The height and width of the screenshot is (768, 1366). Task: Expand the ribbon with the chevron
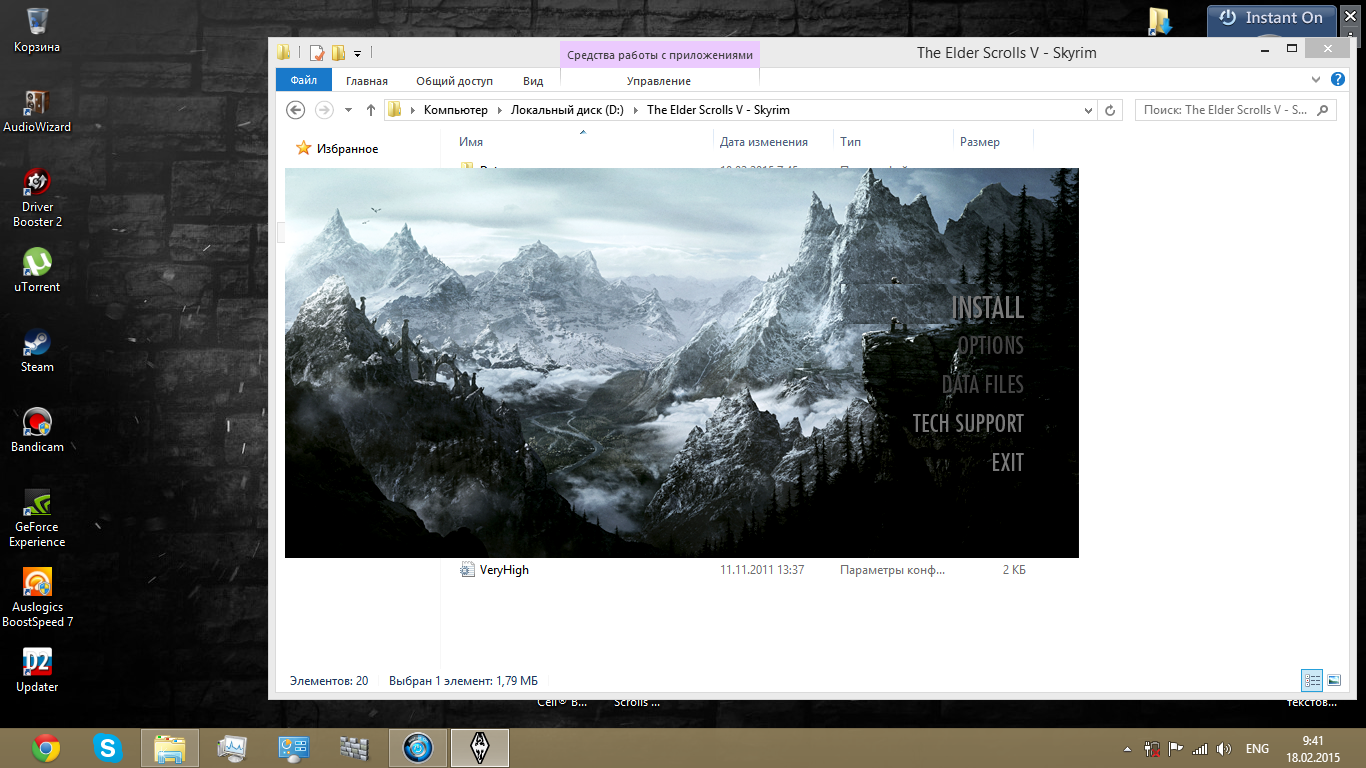[x=1316, y=80]
